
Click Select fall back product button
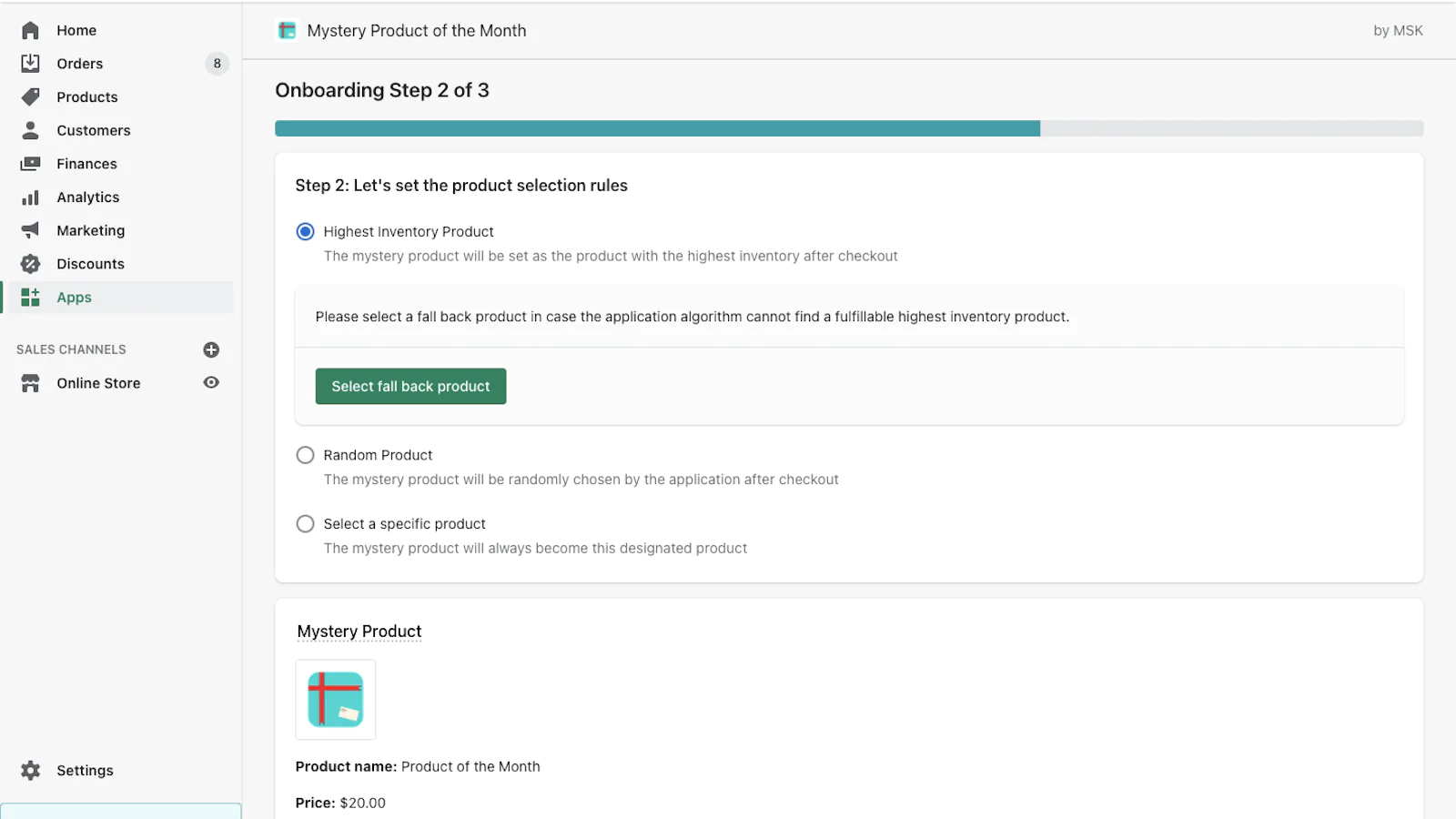click(410, 387)
